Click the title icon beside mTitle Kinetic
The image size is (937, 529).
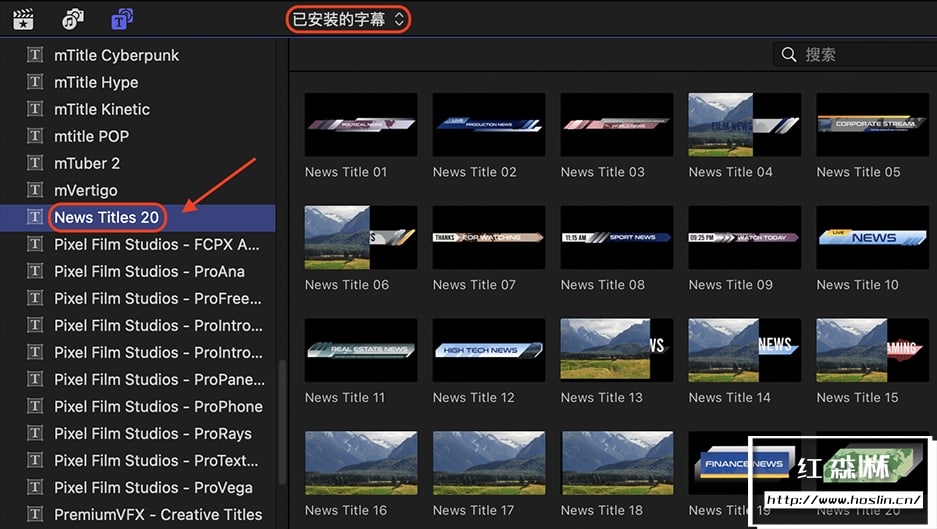pos(35,109)
